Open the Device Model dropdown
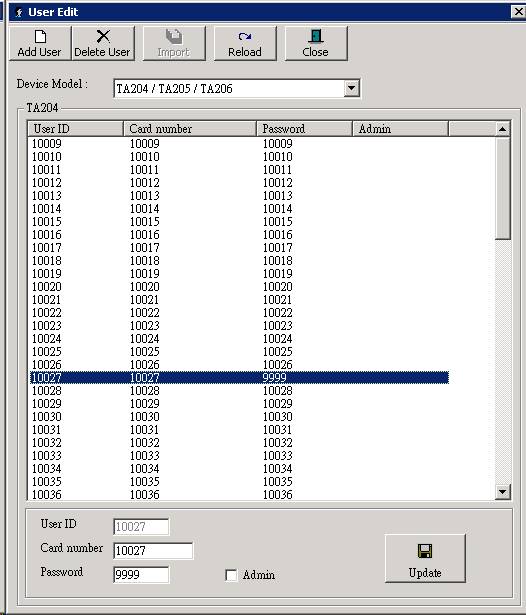 351,88
